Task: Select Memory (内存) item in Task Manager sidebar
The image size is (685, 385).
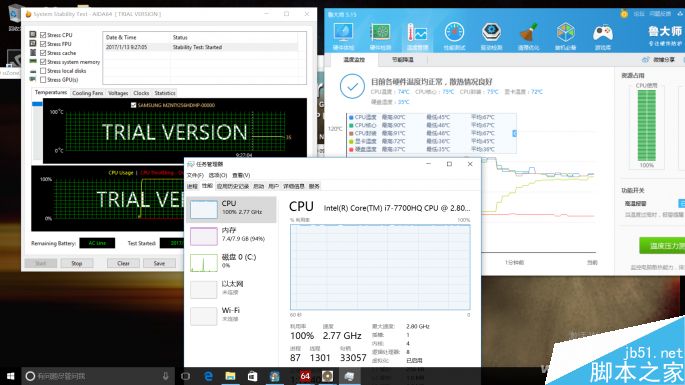Action: pos(232,236)
